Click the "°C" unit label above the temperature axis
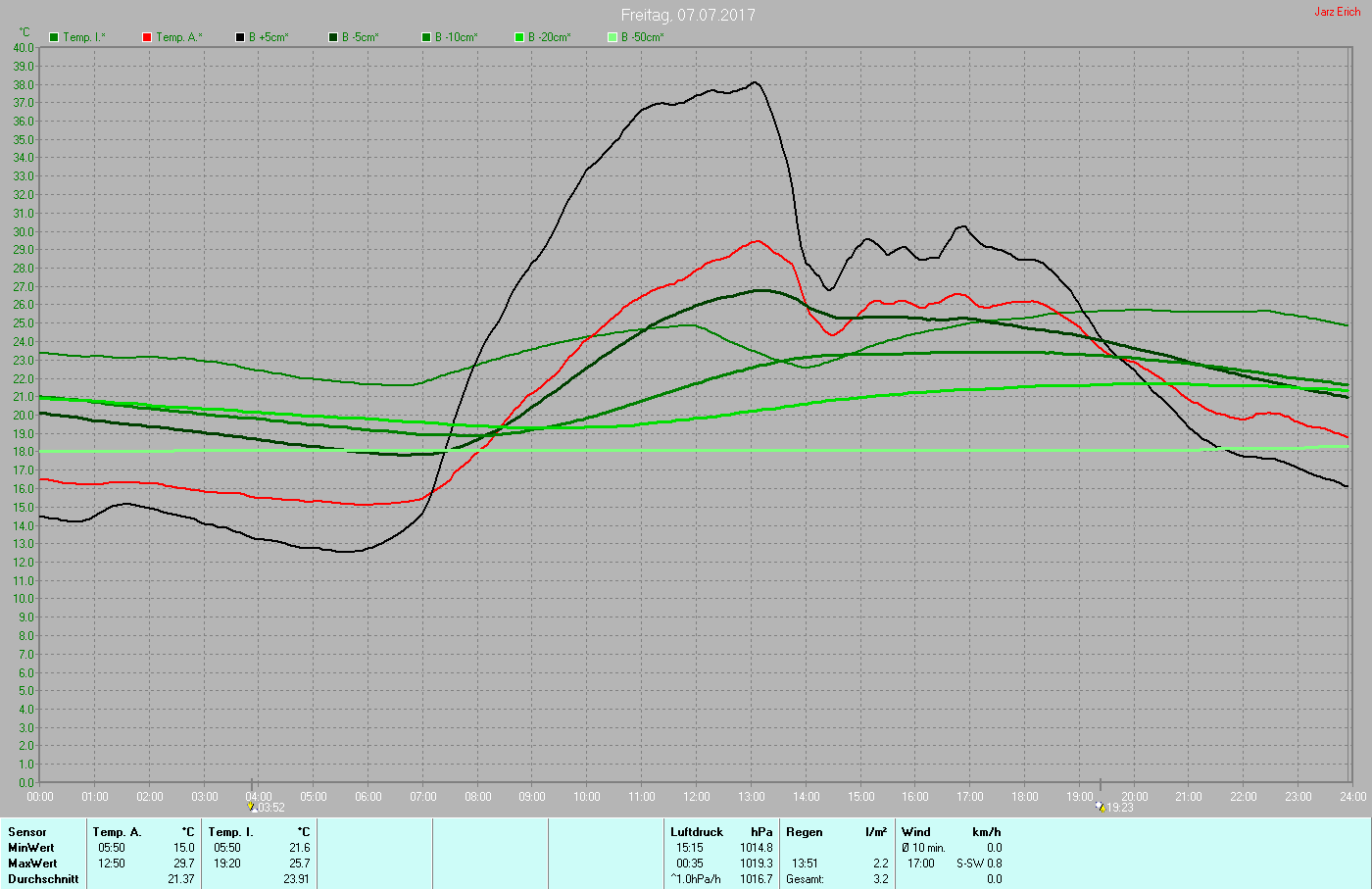Screen dimensions: 1372x889 (24, 32)
